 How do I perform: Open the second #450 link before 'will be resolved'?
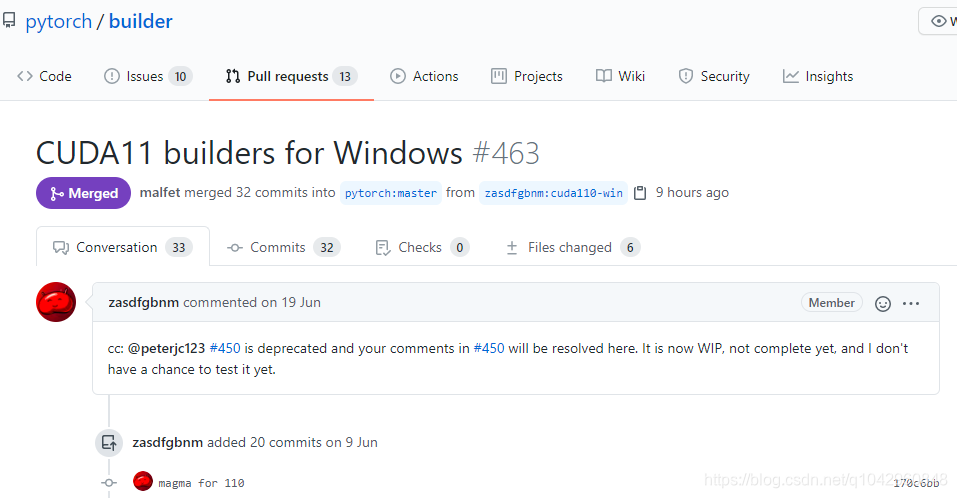pyautogui.click(x=489, y=348)
